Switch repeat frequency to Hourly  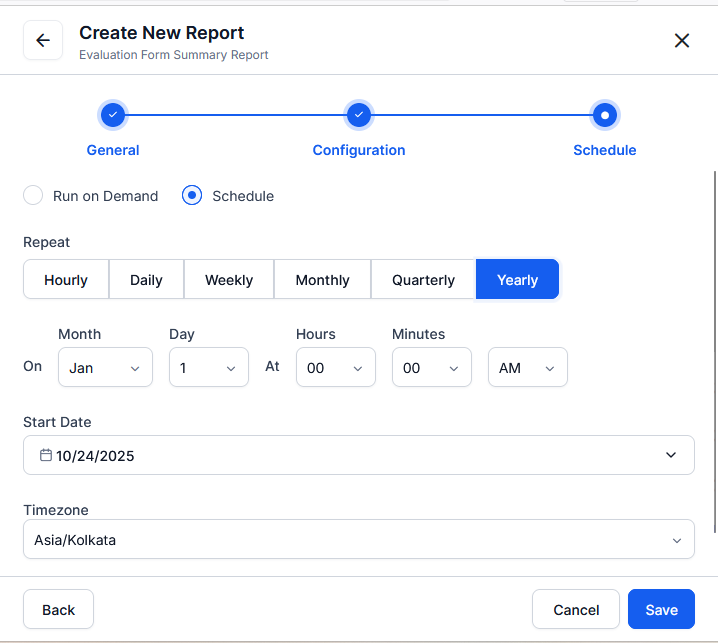point(66,280)
